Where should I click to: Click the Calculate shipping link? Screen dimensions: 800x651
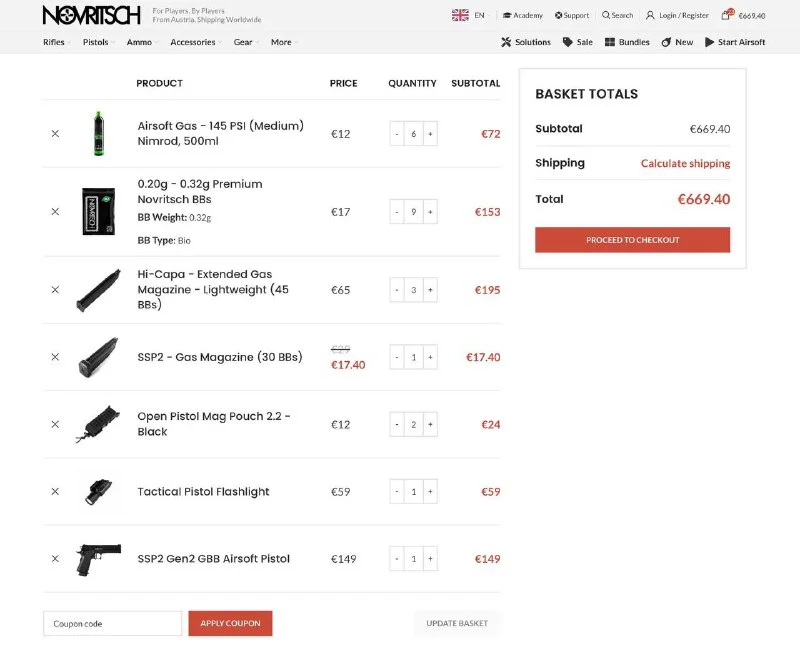pos(685,164)
